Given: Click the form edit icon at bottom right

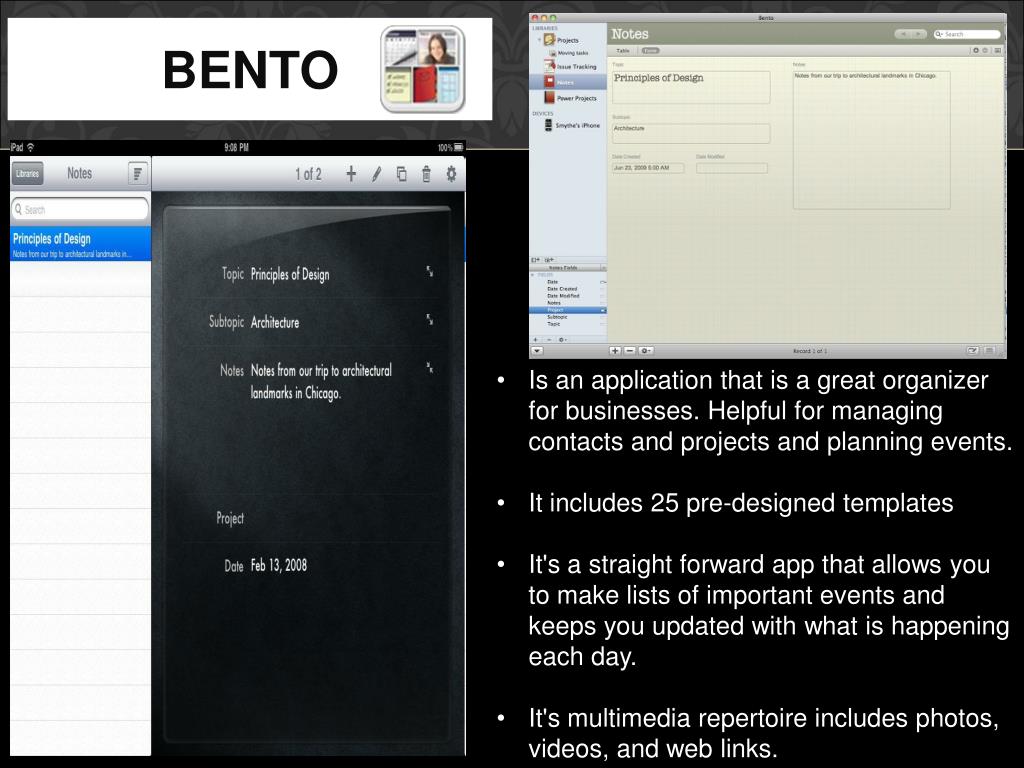Looking at the screenshot, I should [x=972, y=351].
